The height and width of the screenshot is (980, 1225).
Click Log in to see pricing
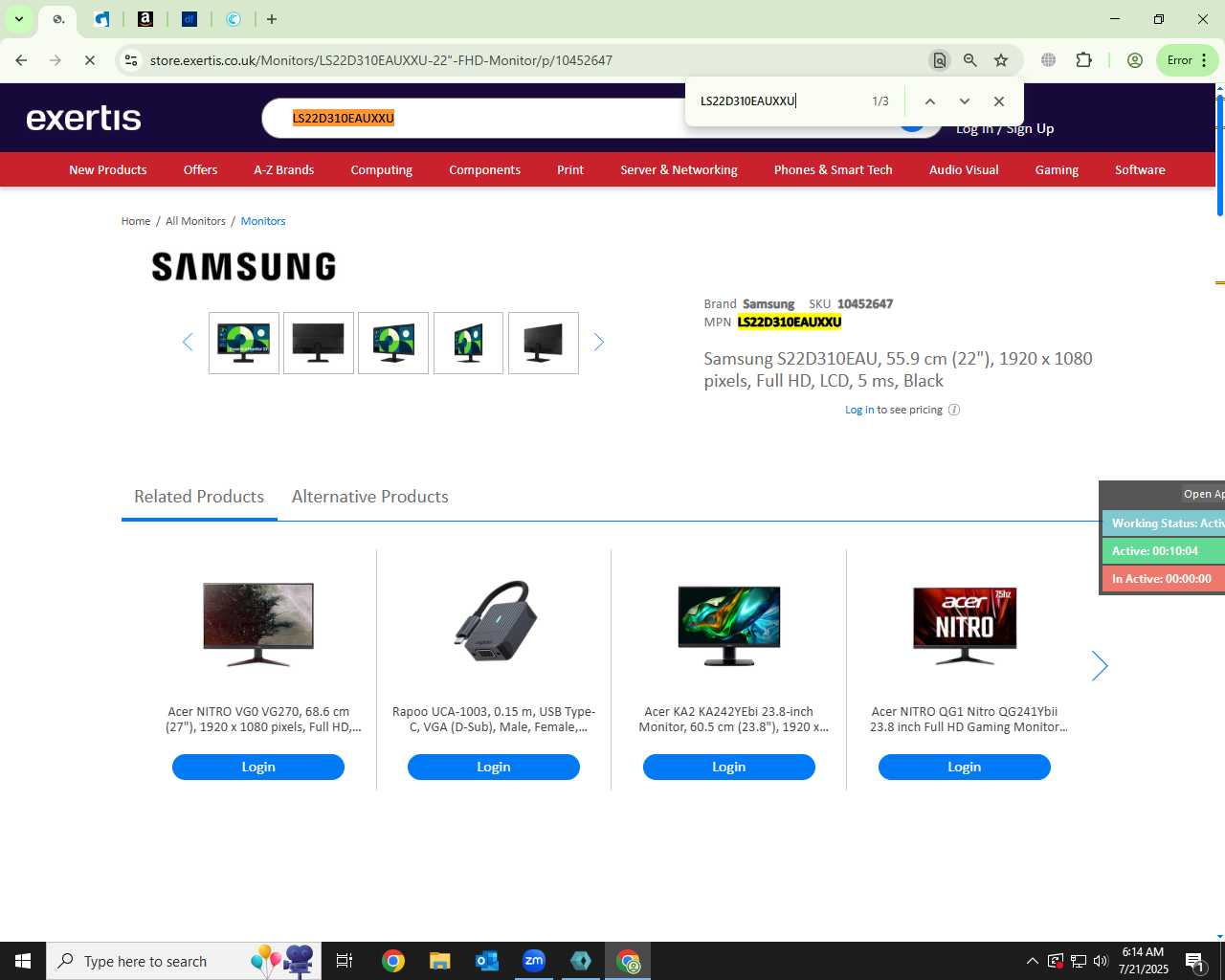click(859, 410)
